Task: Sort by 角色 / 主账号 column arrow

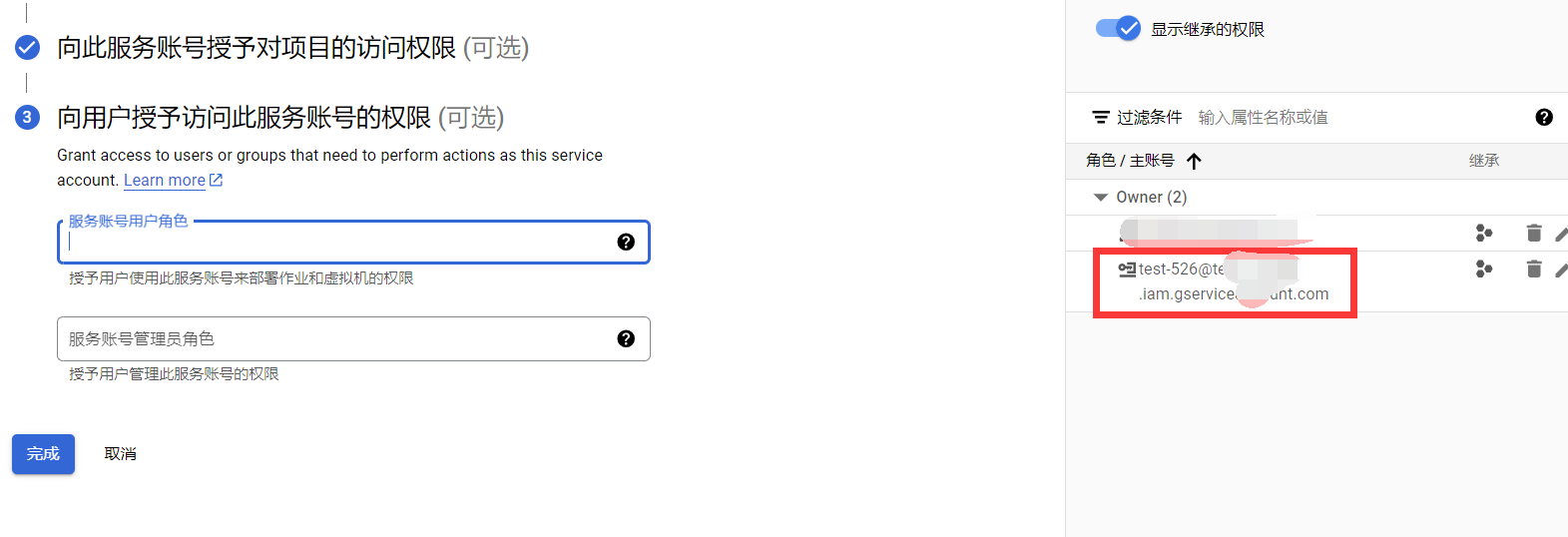Action: [x=1194, y=161]
